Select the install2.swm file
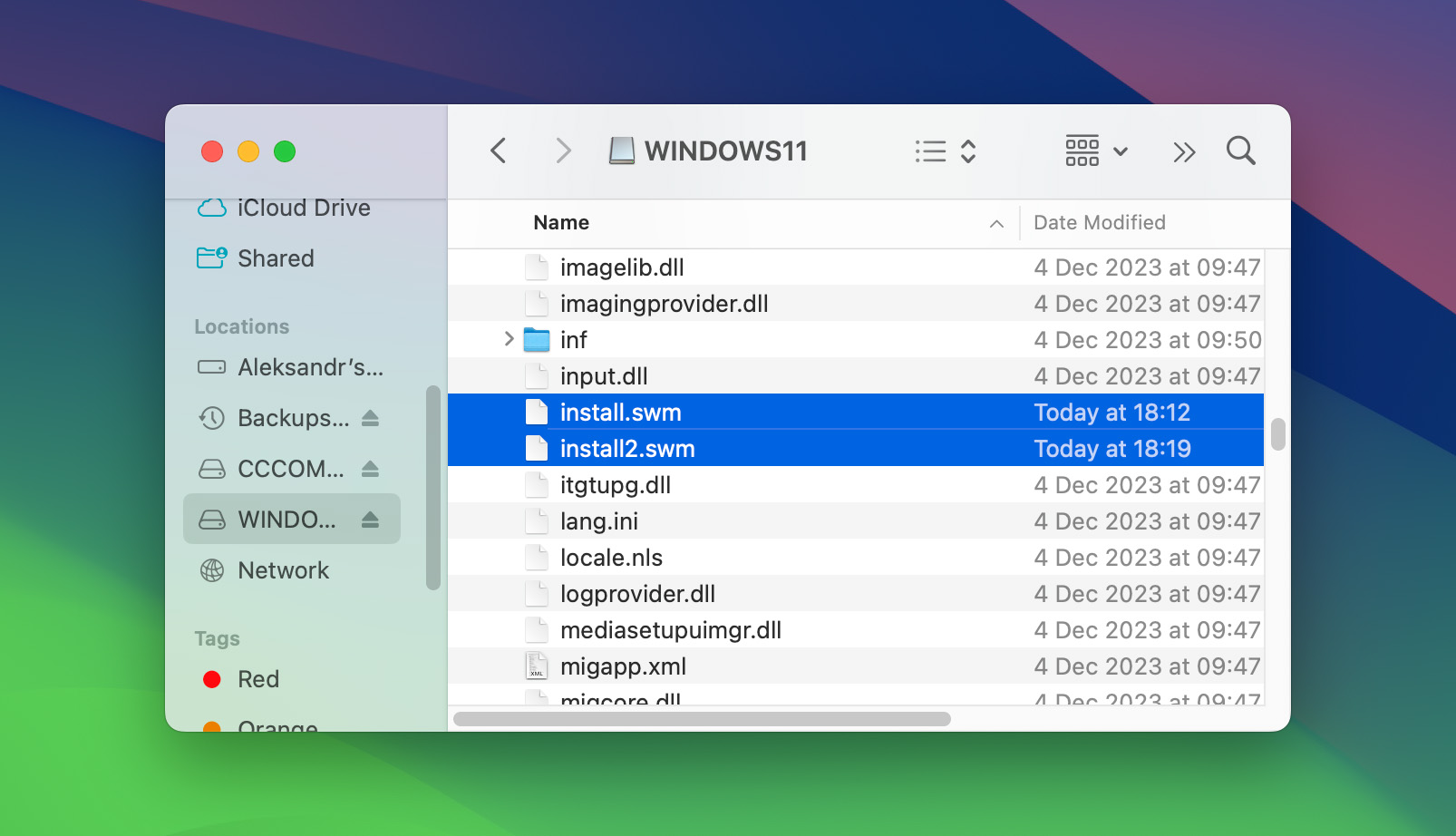 [x=626, y=448]
